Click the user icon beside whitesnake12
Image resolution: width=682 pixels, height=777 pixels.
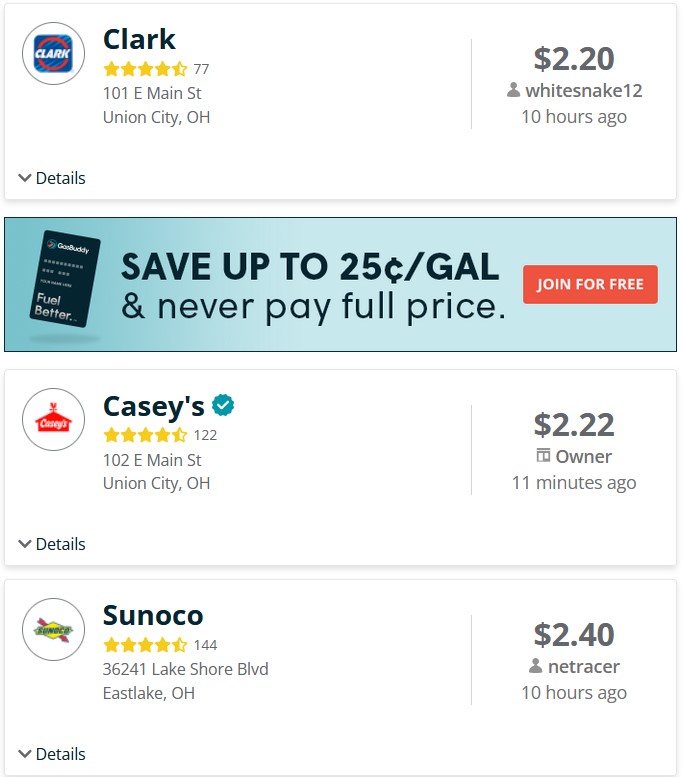[x=514, y=90]
